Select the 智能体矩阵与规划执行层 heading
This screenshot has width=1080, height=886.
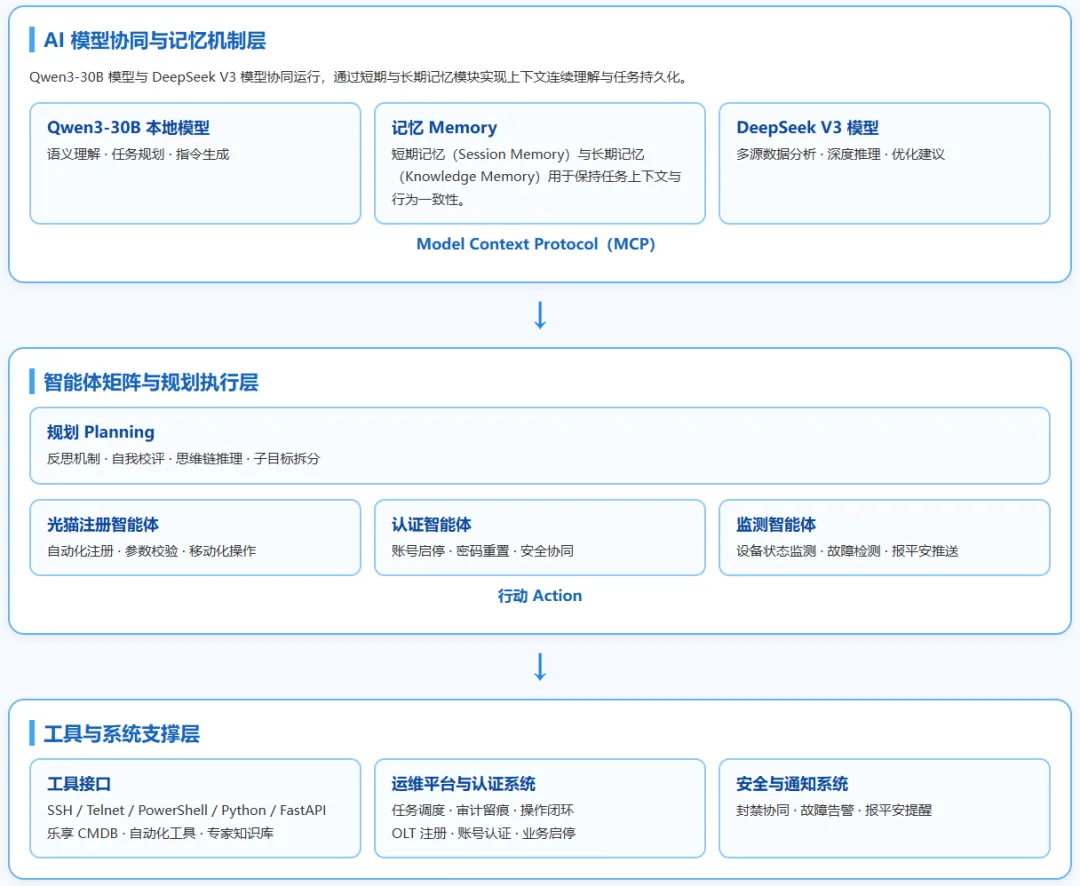pyautogui.click(x=151, y=382)
